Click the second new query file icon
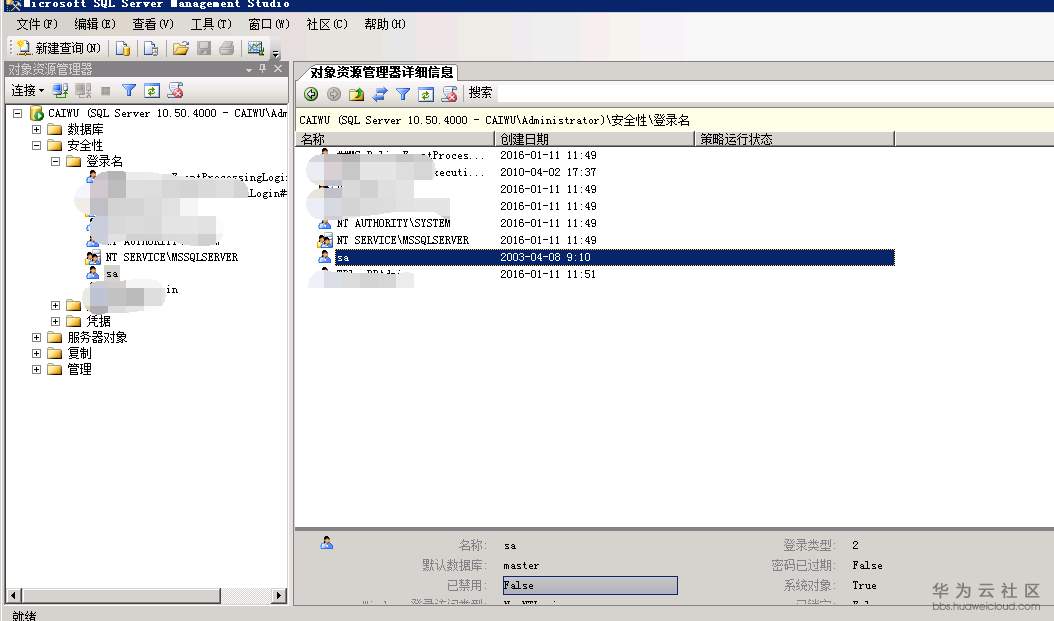 pyautogui.click(x=151, y=48)
